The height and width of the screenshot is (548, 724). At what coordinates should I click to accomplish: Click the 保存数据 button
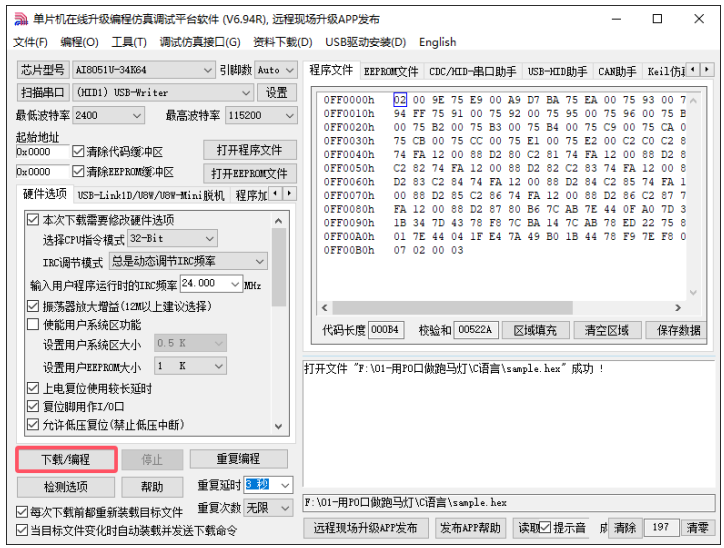coord(676,330)
